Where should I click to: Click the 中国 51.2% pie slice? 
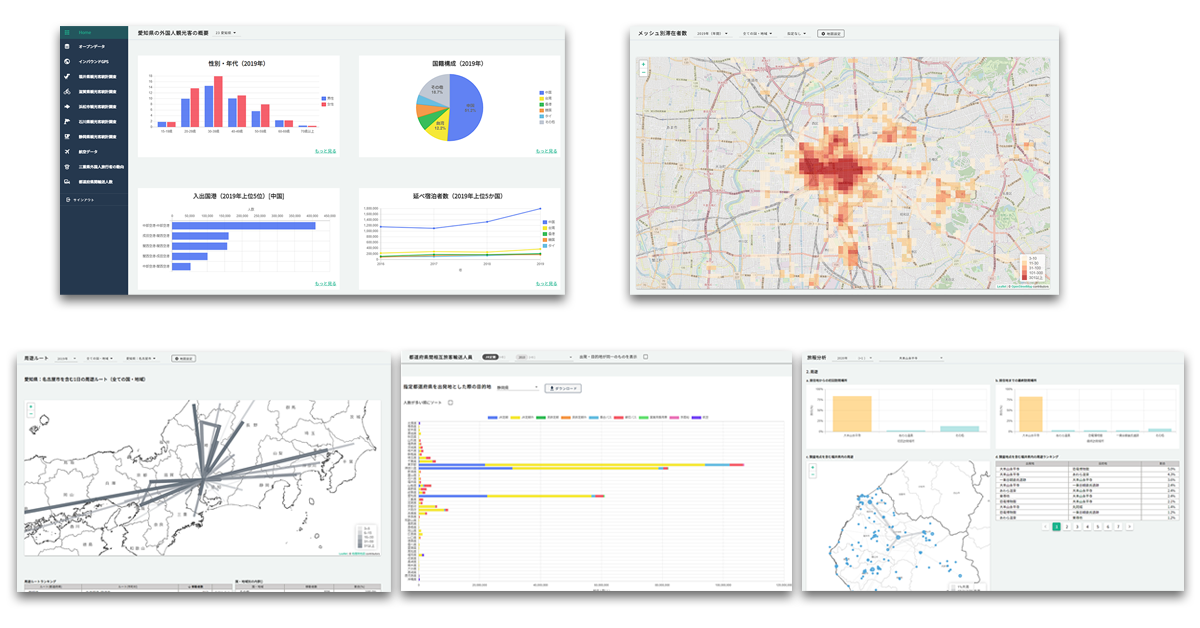[x=468, y=108]
